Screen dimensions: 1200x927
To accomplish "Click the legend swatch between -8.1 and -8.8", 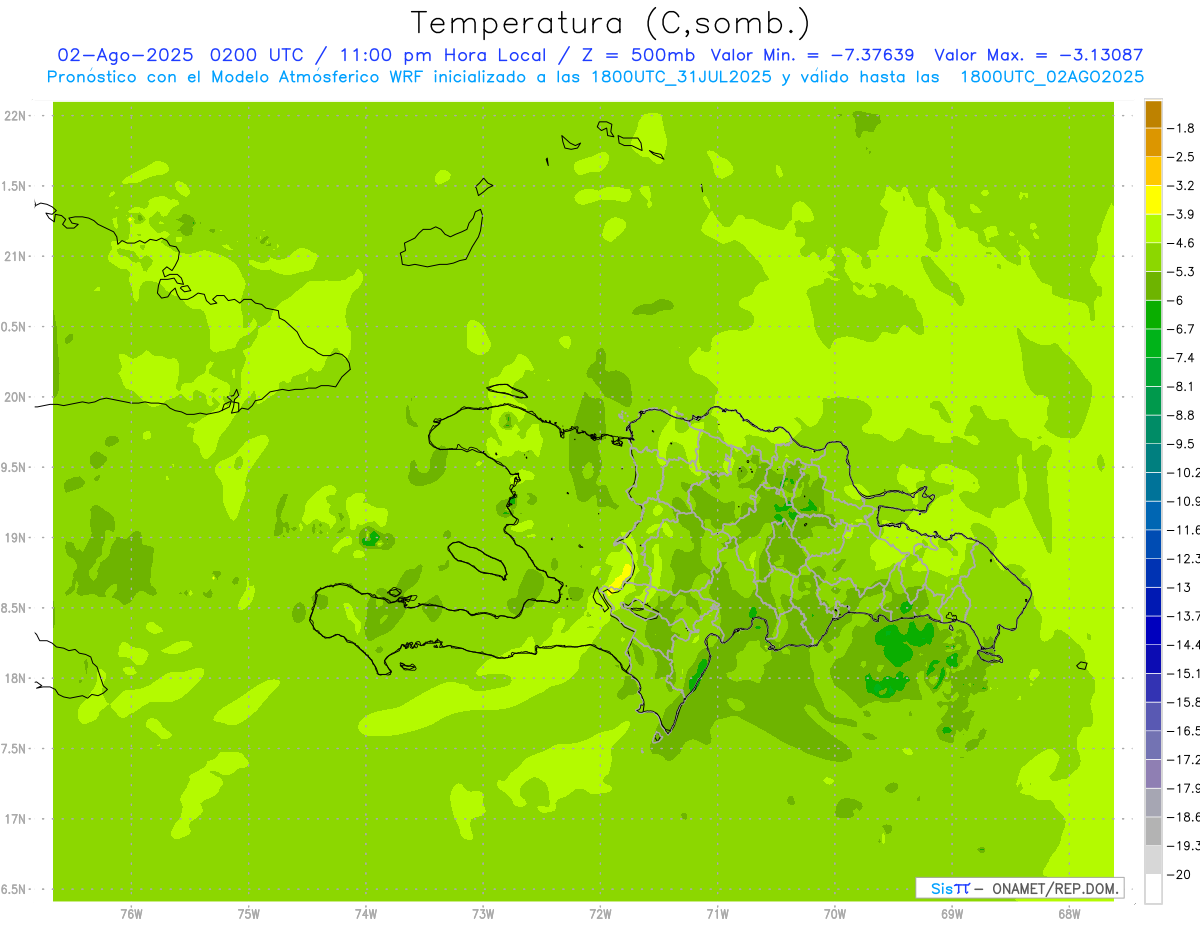I will [x=1153, y=400].
